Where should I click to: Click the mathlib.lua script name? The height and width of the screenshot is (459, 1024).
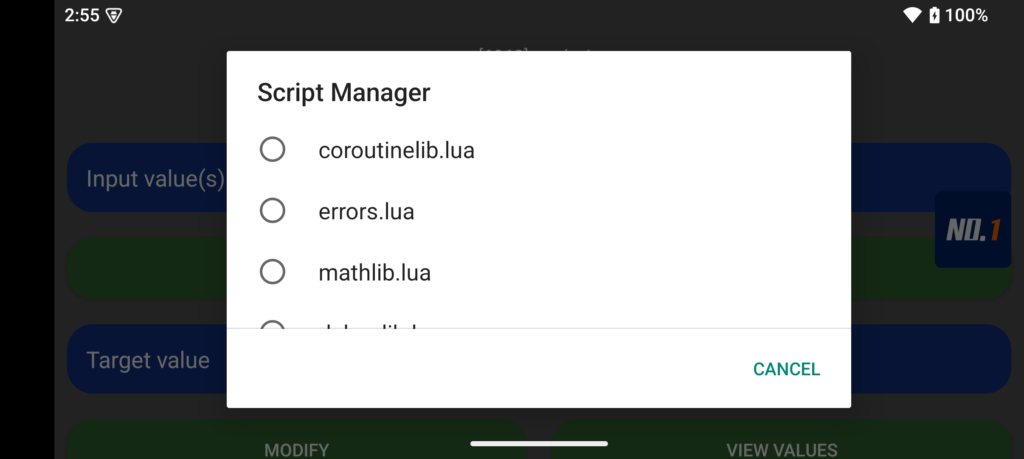click(x=374, y=272)
